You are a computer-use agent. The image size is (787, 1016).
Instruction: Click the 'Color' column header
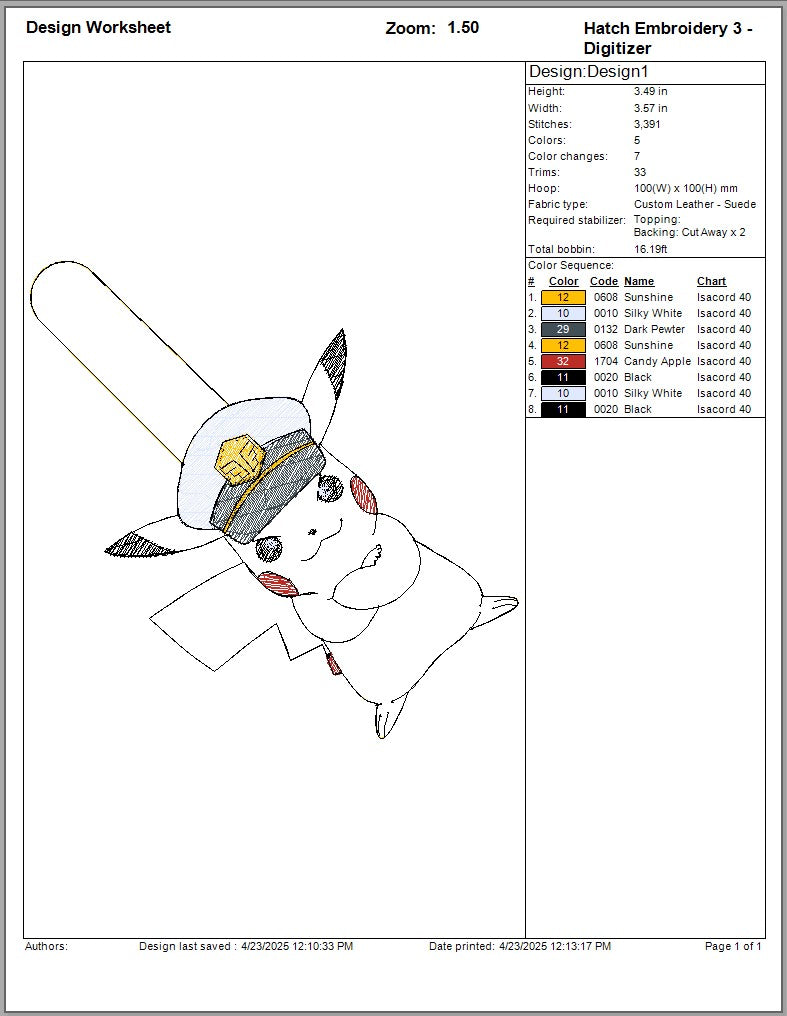[x=564, y=281]
